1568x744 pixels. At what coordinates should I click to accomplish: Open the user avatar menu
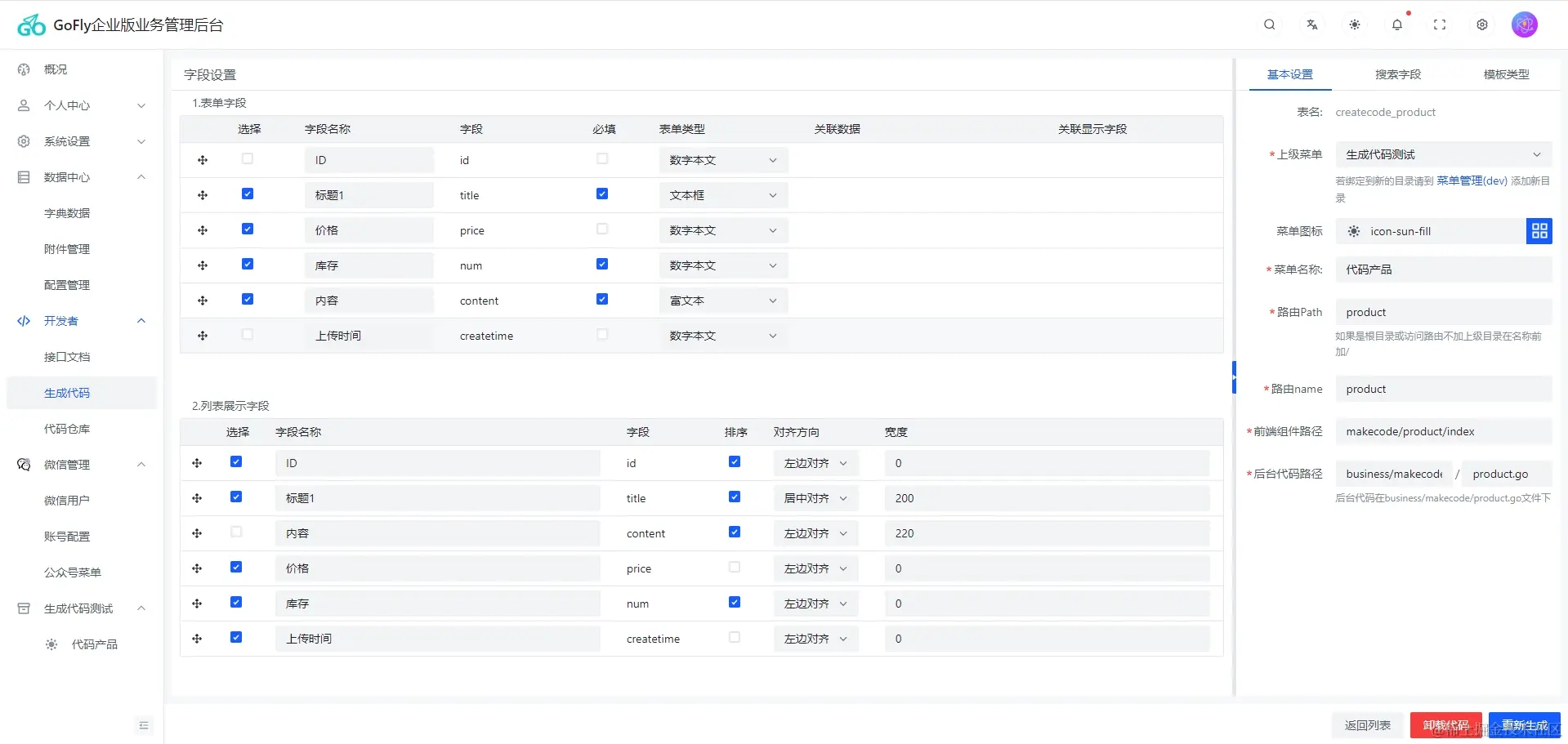coord(1525,25)
